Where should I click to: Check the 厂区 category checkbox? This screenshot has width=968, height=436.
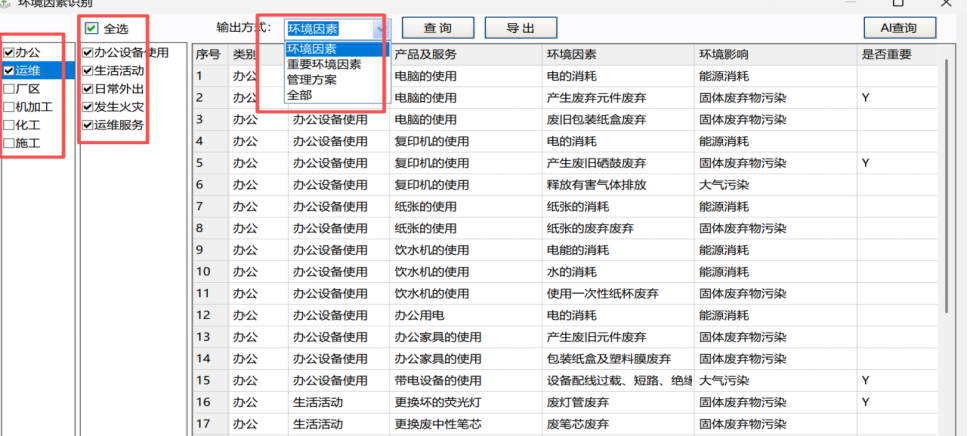coord(9,89)
